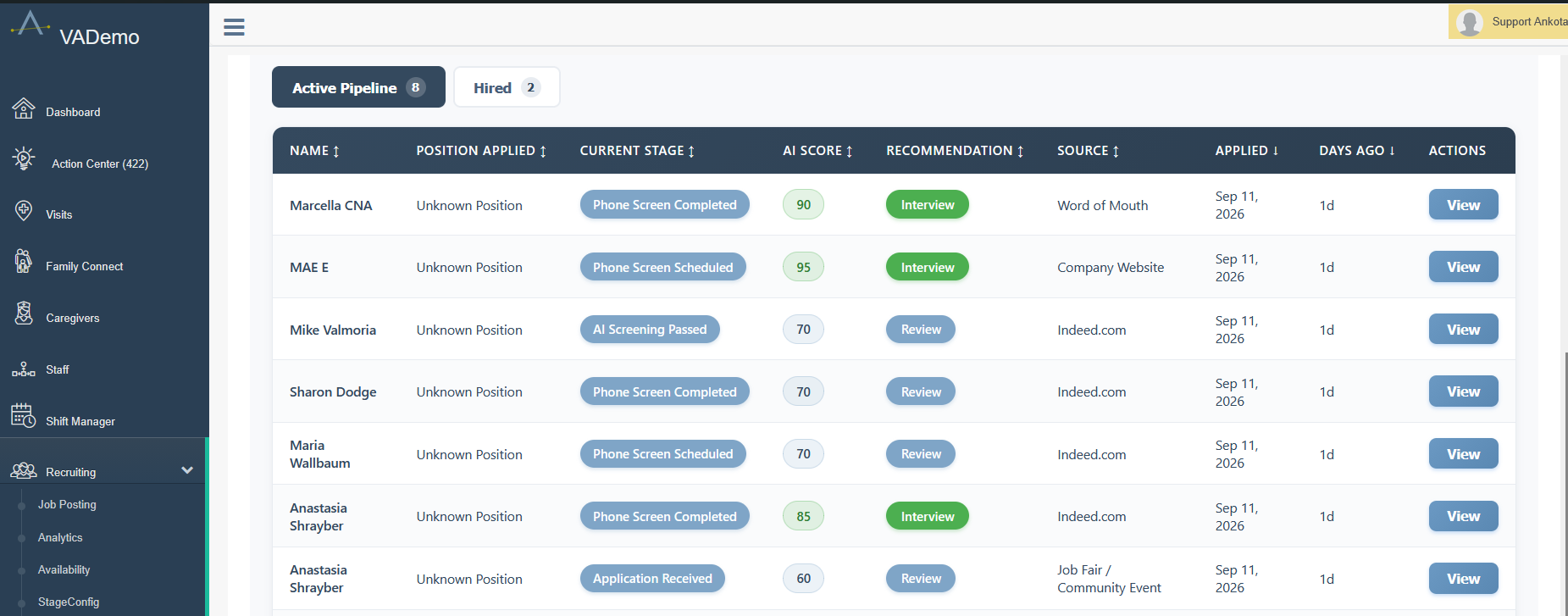The image size is (1568, 616).
Task: Switch to the Hired tab
Action: click(507, 87)
